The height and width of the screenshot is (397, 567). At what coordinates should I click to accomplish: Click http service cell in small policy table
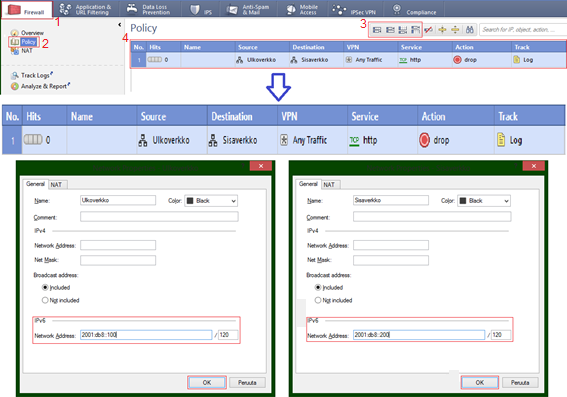point(425,60)
